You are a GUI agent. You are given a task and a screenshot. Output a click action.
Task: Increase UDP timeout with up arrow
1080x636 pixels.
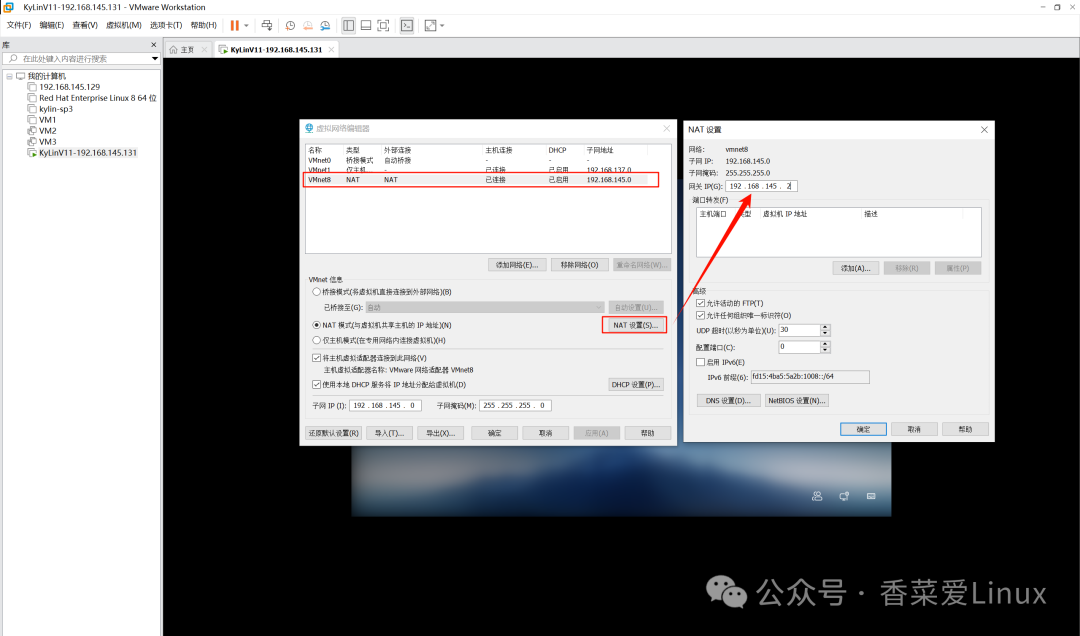tap(825, 327)
